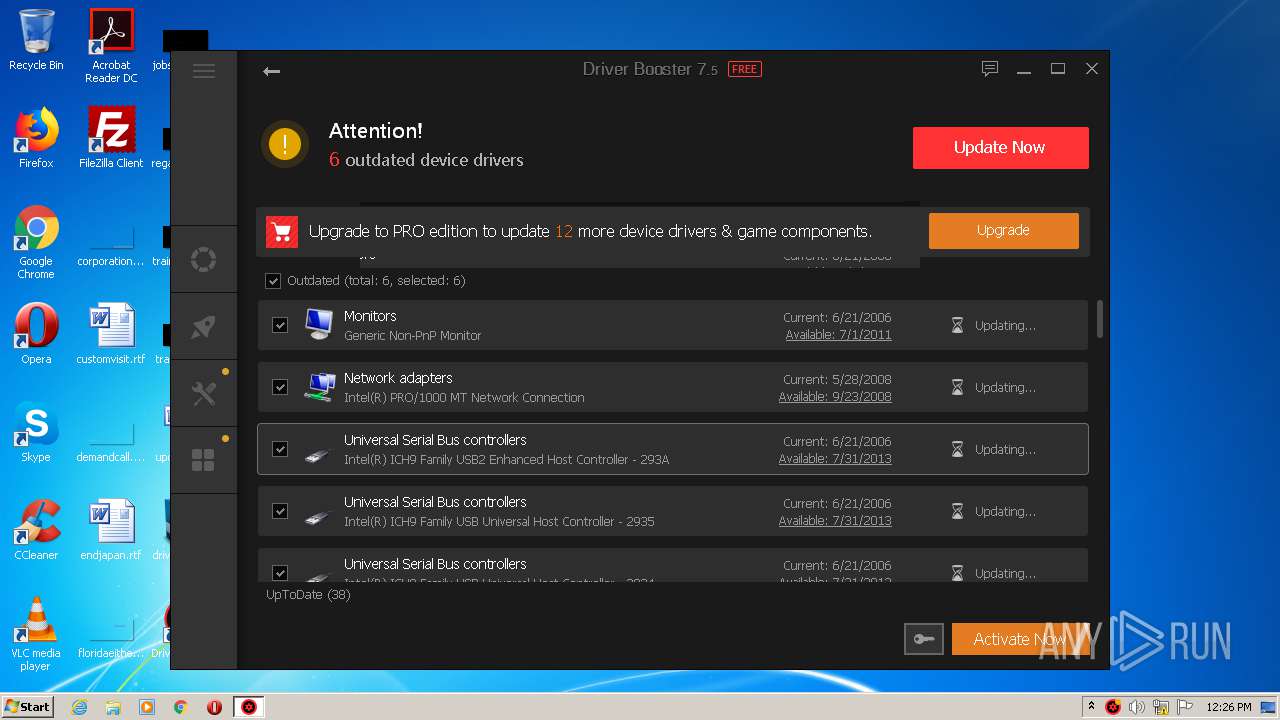The height and width of the screenshot is (720, 1280).
Task: Click hourglass icon in Monitors row
Action: tap(957, 326)
